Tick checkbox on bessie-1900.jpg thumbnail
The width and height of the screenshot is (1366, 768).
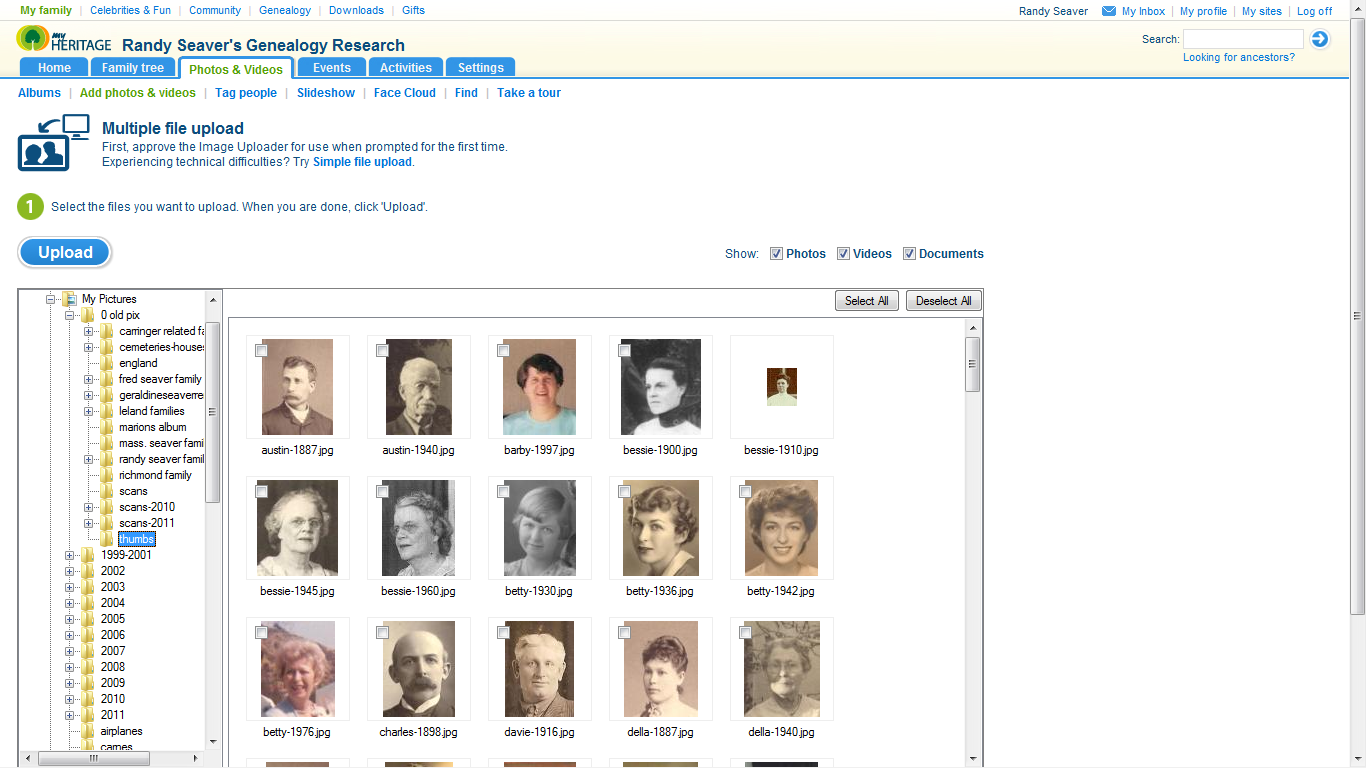click(x=624, y=351)
